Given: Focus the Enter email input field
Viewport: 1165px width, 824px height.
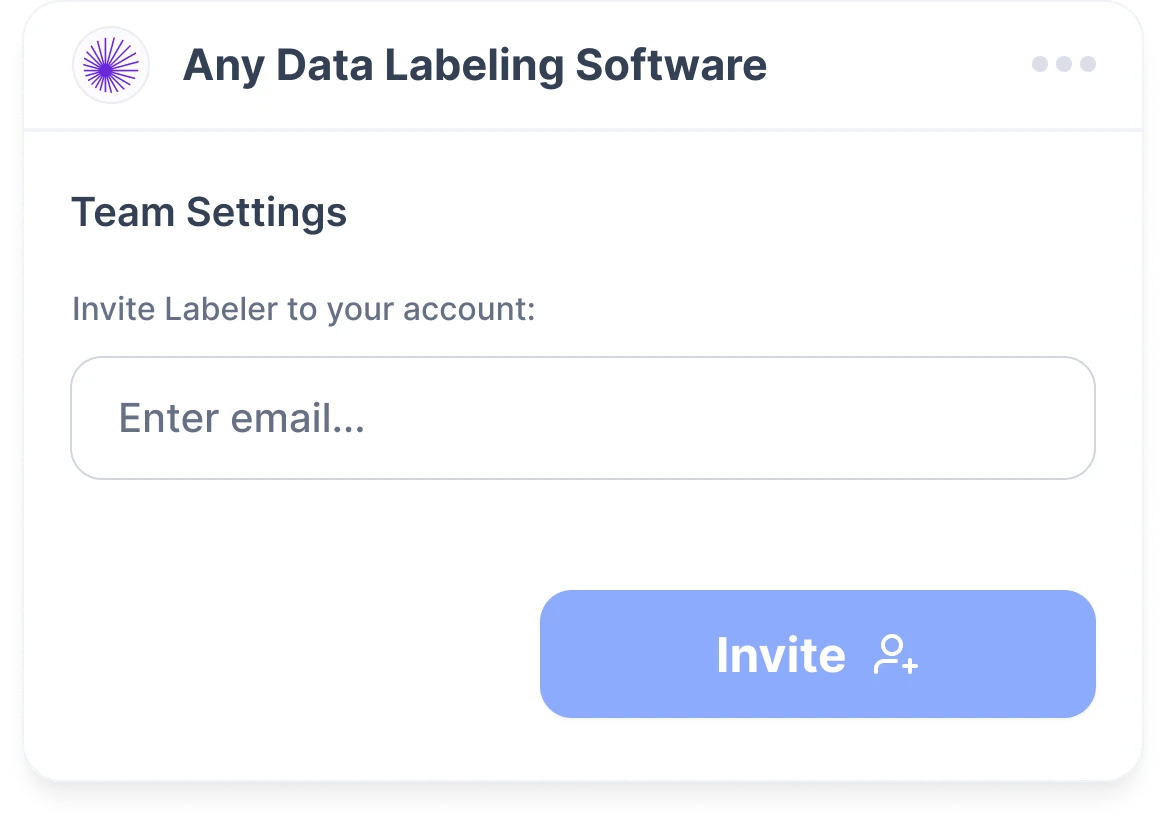Looking at the screenshot, I should [582, 418].
